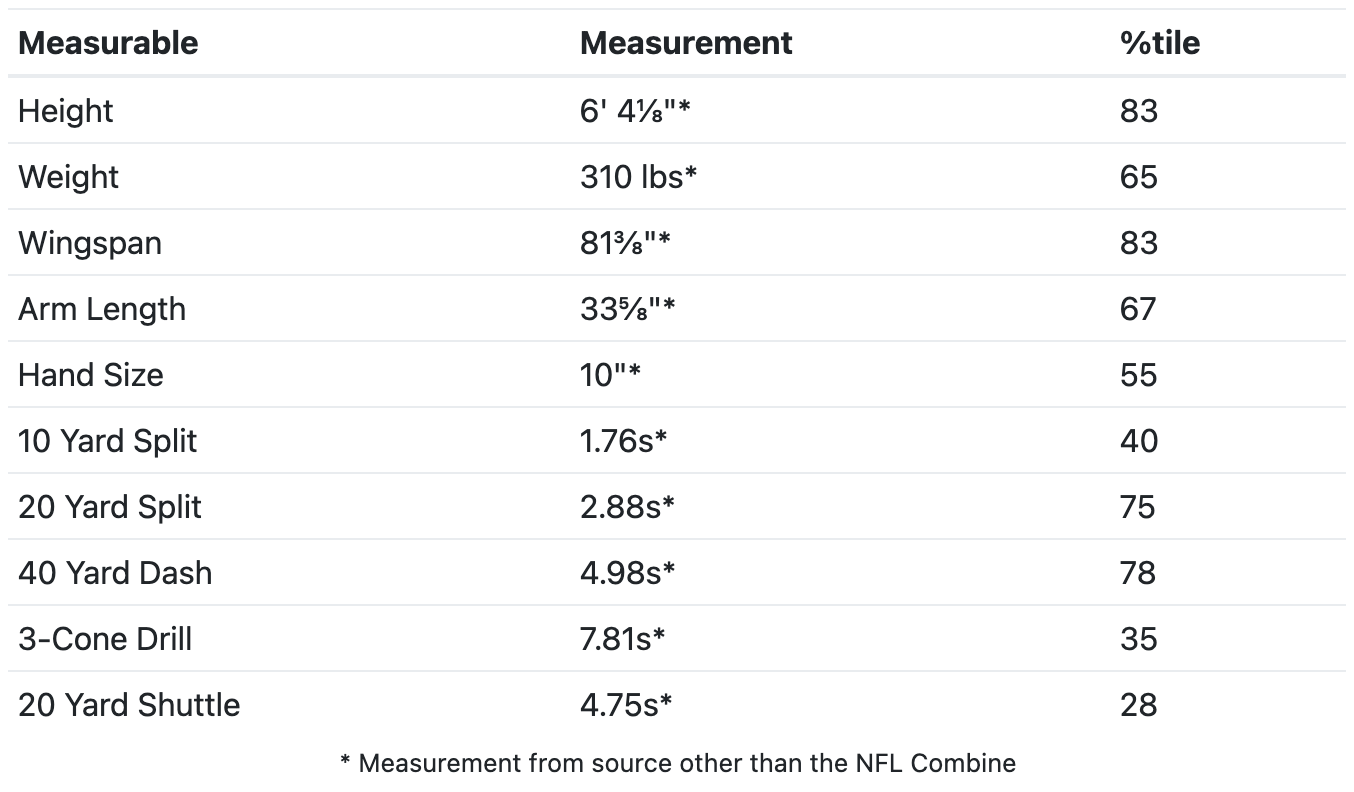Click the Measurement column header

[x=686, y=43]
